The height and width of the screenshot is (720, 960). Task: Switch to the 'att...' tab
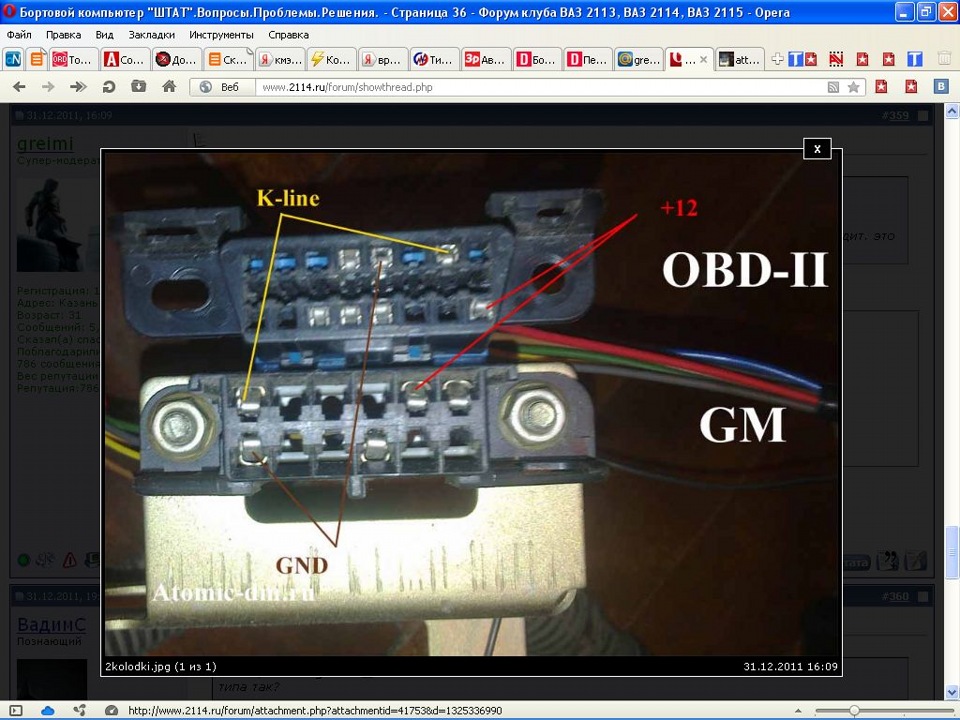[x=742, y=59]
